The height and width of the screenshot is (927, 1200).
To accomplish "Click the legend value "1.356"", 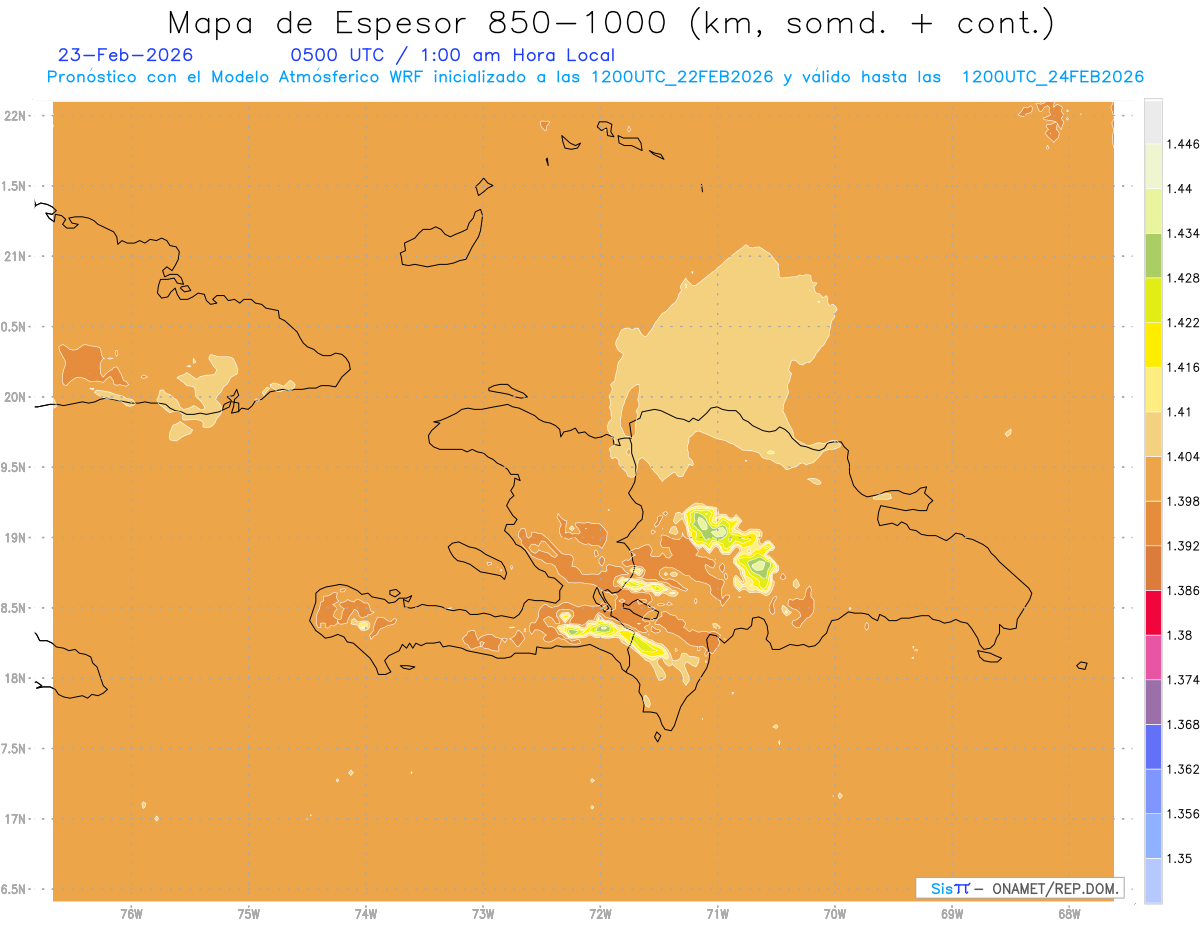I will tap(1181, 813).
